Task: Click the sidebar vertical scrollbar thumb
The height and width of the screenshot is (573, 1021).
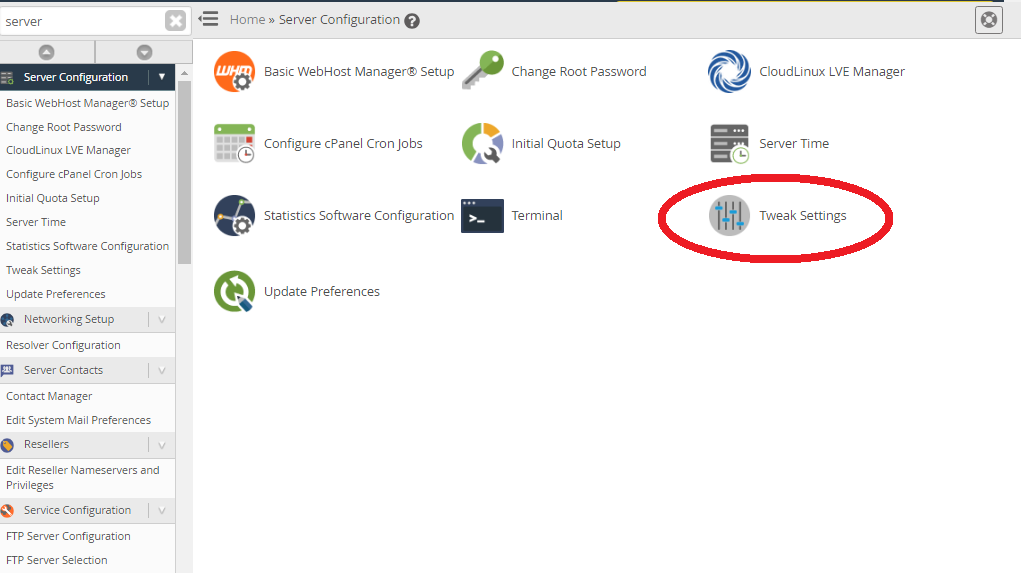Action: tap(184, 173)
